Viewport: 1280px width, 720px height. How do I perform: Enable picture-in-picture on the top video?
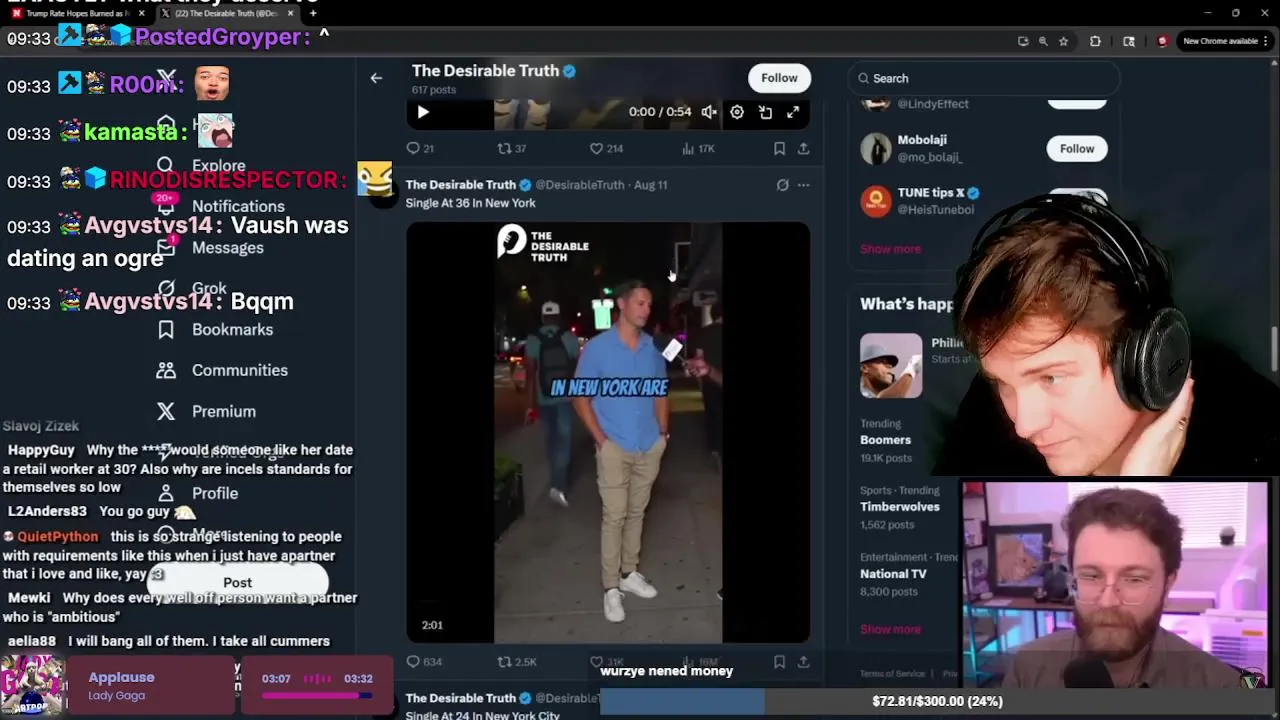[765, 112]
